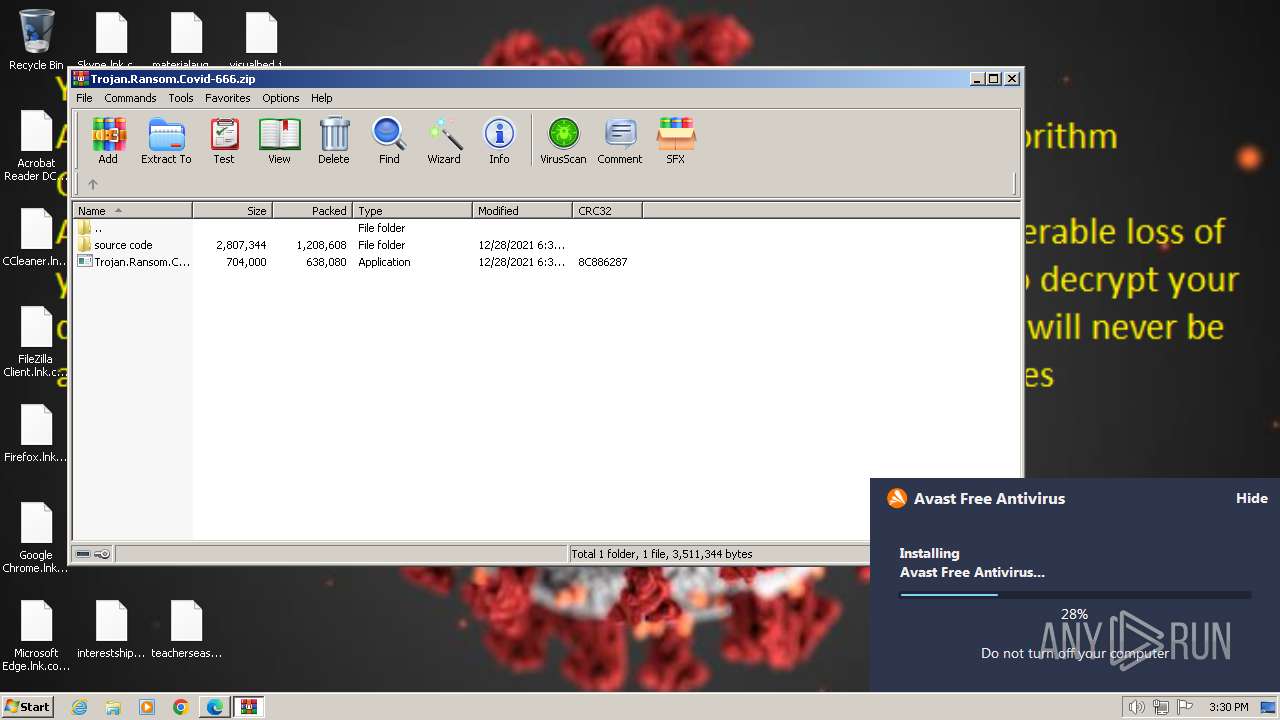Open Chrome from the taskbar
Viewport: 1280px width, 720px height.
pyautogui.click(x=180, y=707)
